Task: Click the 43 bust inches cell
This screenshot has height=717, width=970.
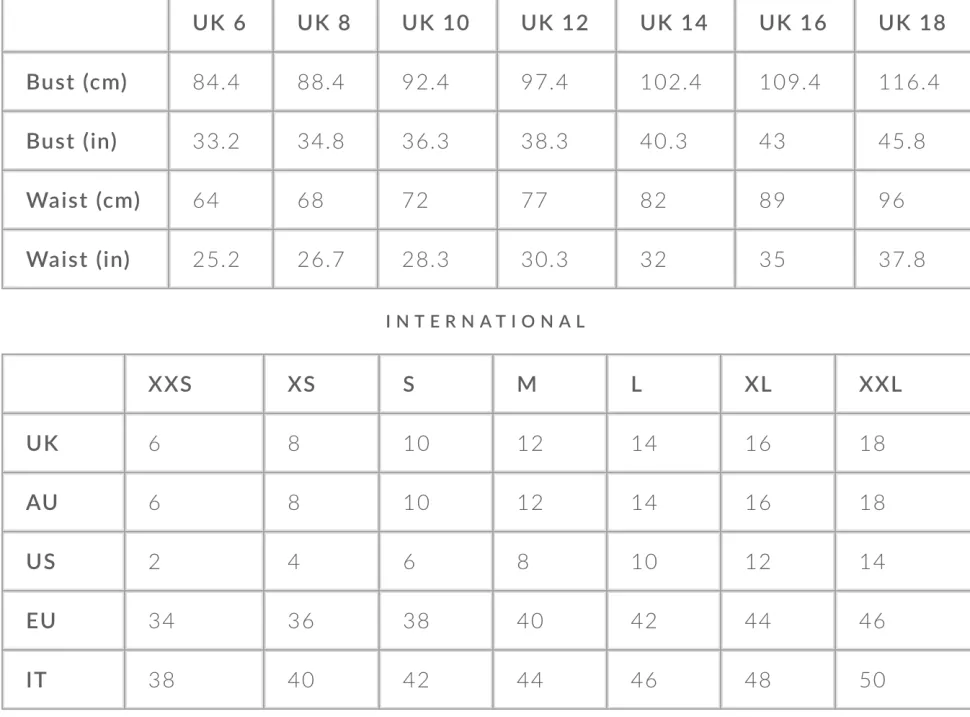Action: pos(794,141)
